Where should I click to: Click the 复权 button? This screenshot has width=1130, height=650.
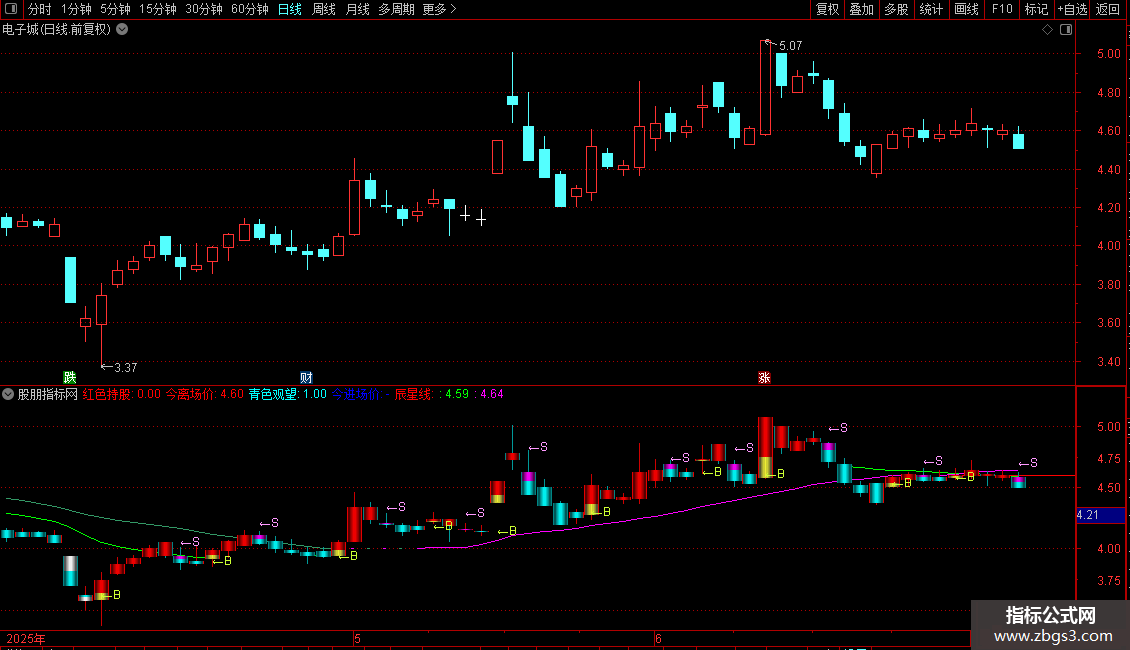(x=827, y=9)
